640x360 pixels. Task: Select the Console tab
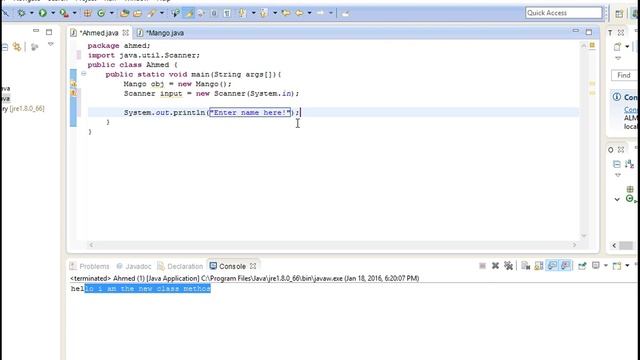(233, 266)
